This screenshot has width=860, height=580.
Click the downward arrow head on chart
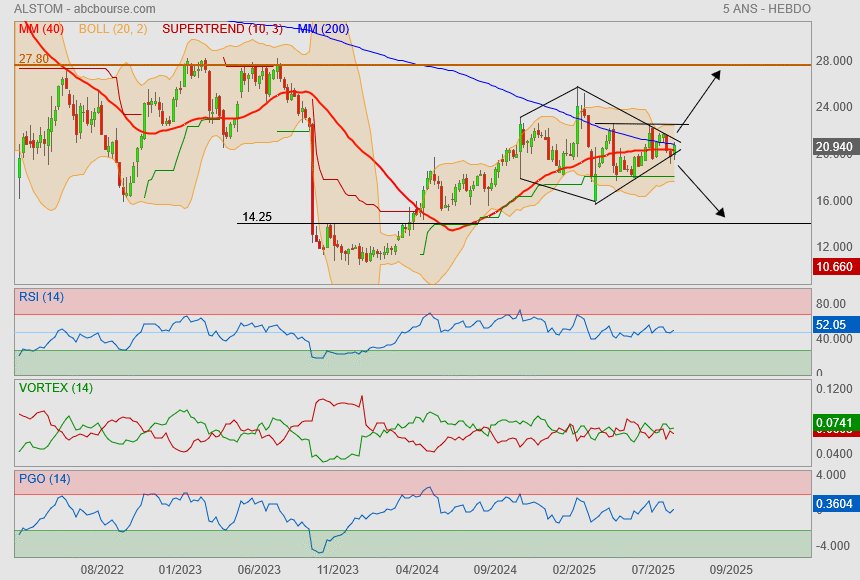(720, 212)
